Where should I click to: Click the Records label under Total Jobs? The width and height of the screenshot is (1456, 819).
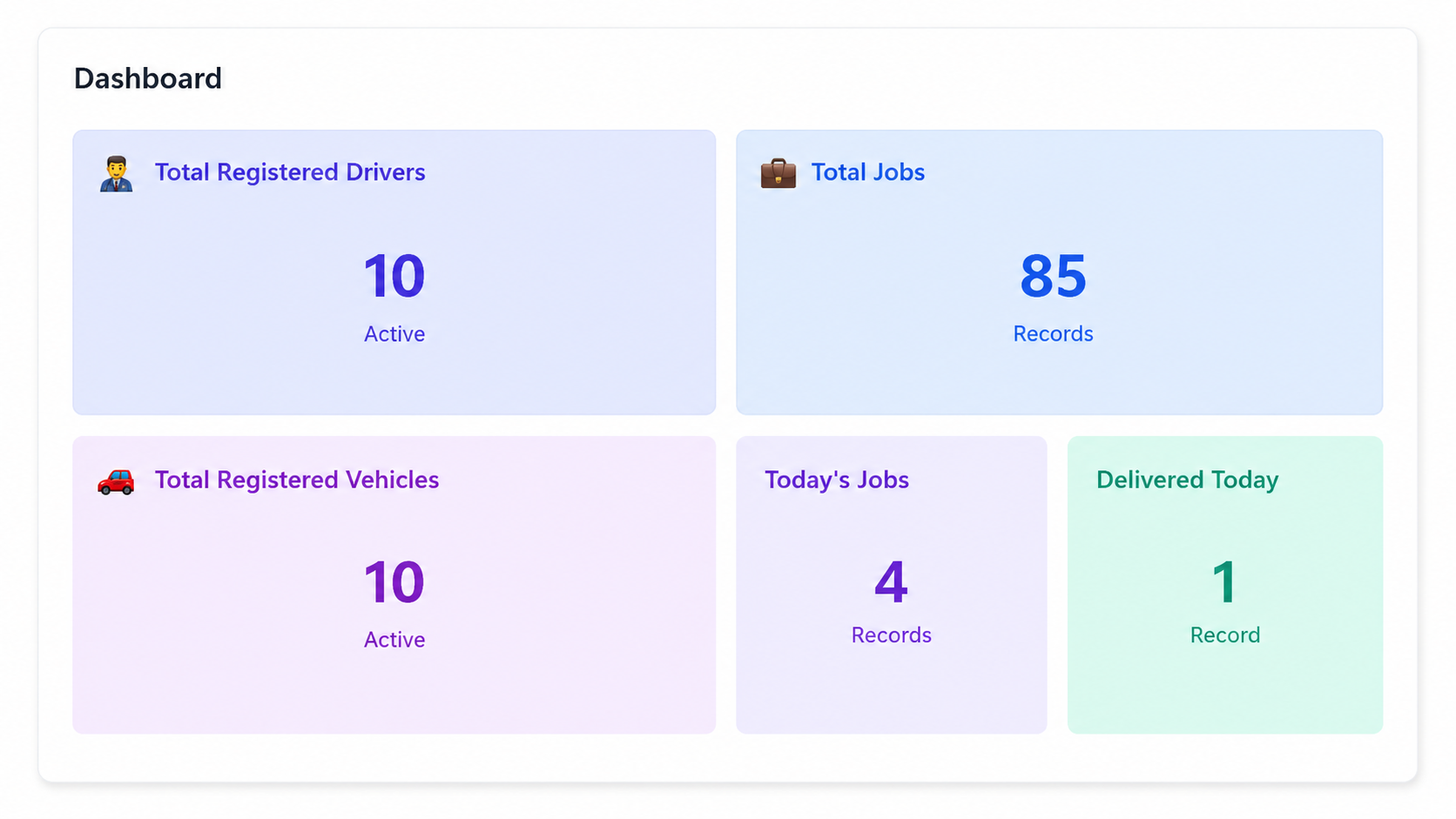(1053, 334)
